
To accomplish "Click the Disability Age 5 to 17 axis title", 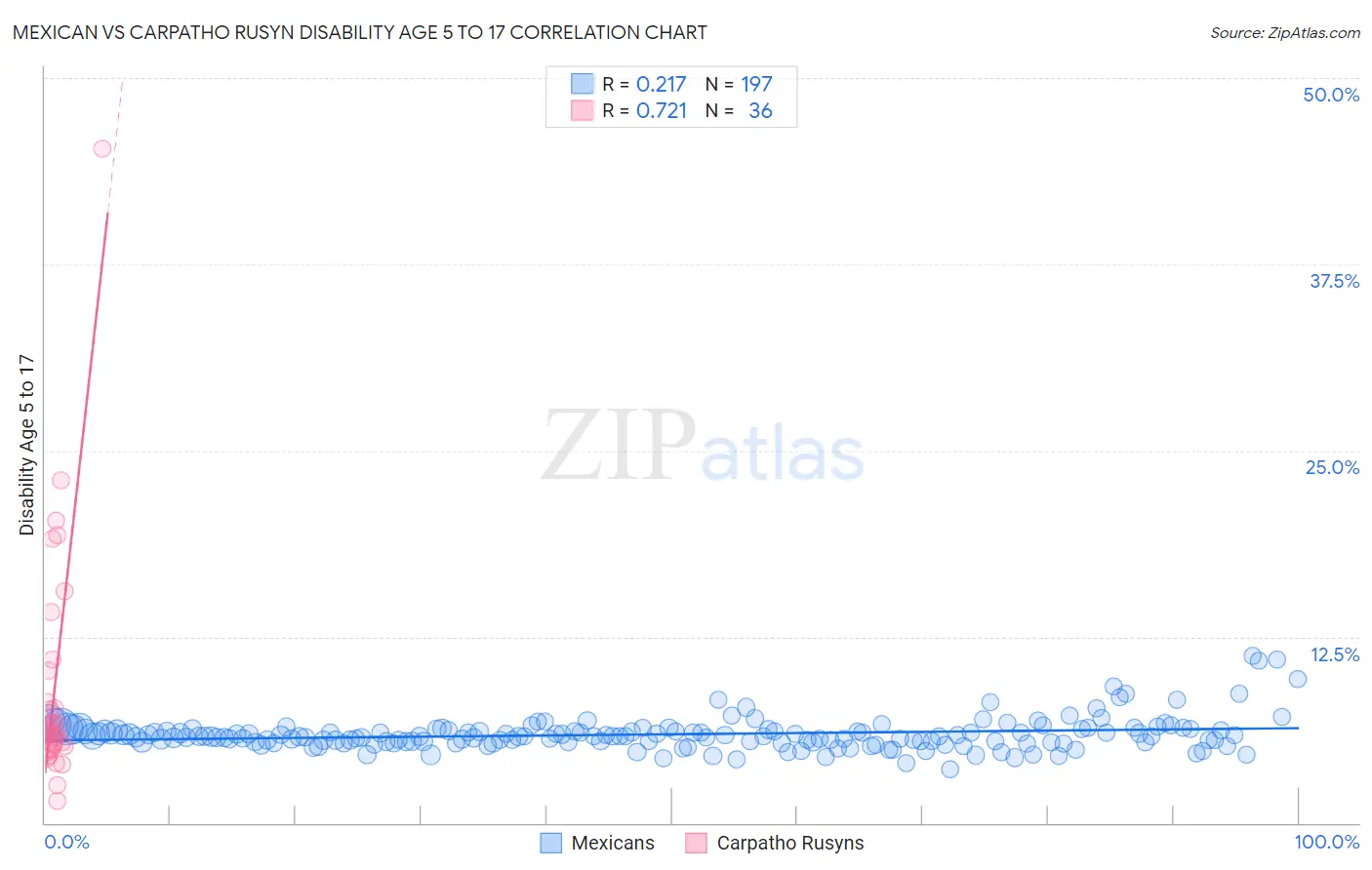I will click(x=26, y=445).
